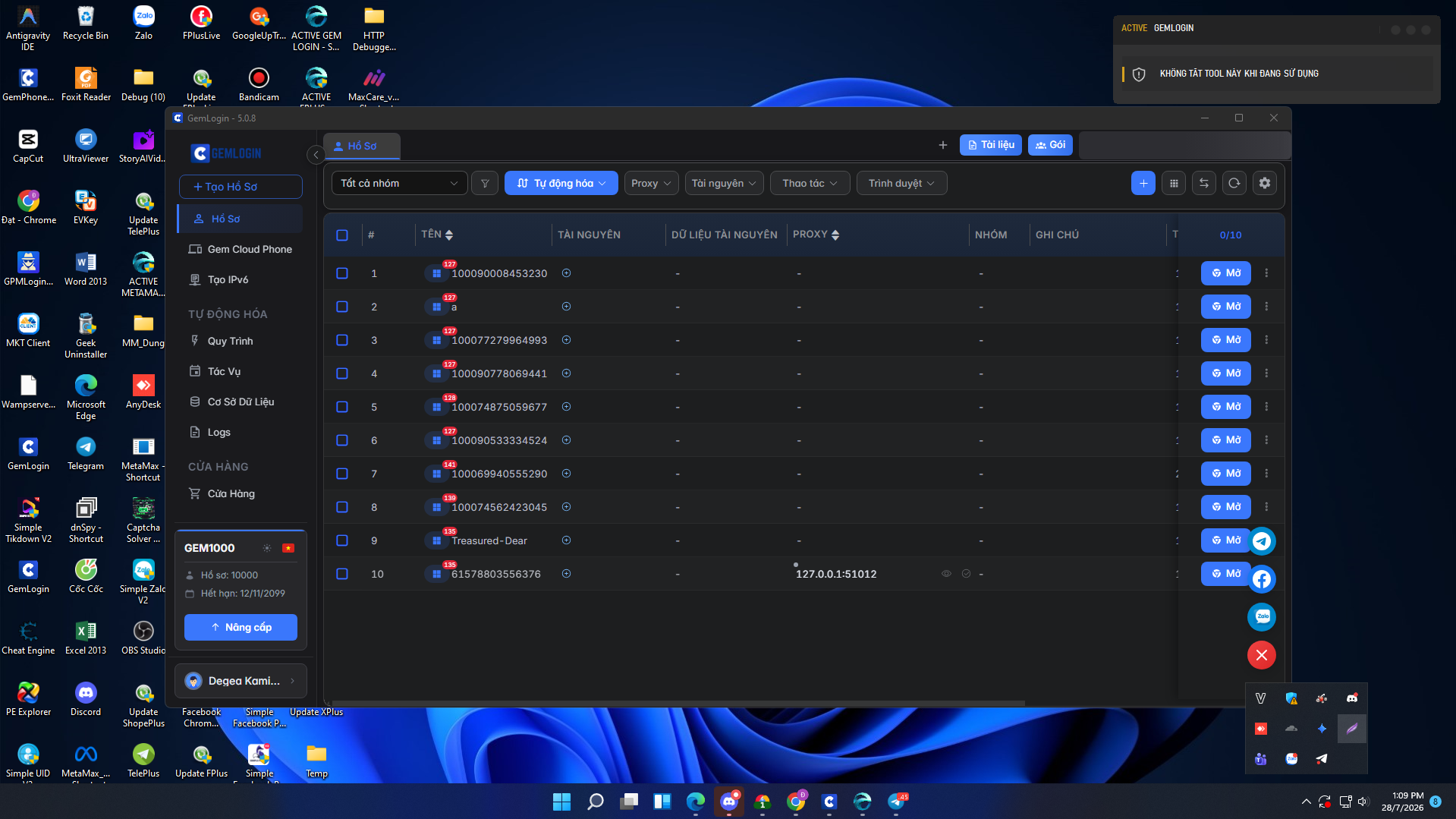Click Mở for profile 100090008453230
This screenshot has width=1456, height=819.
(1225, 273)
